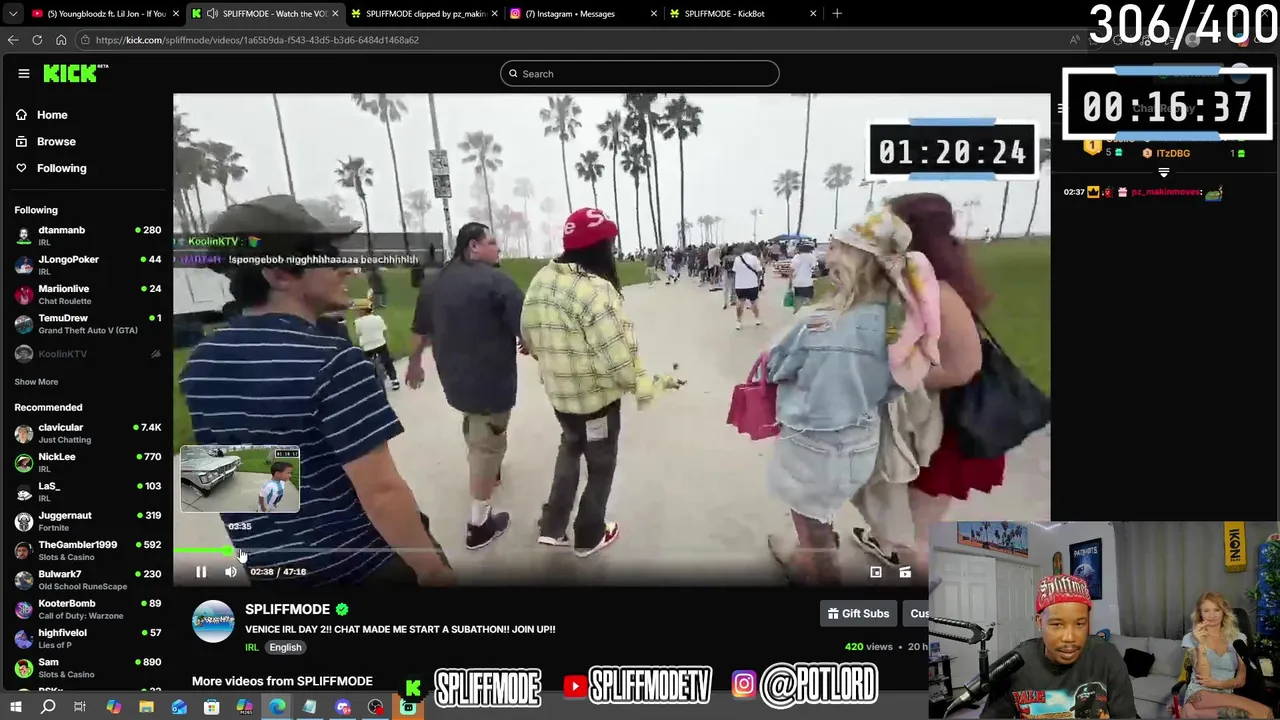Click the Gift Subs button

[x=858, y=614]
